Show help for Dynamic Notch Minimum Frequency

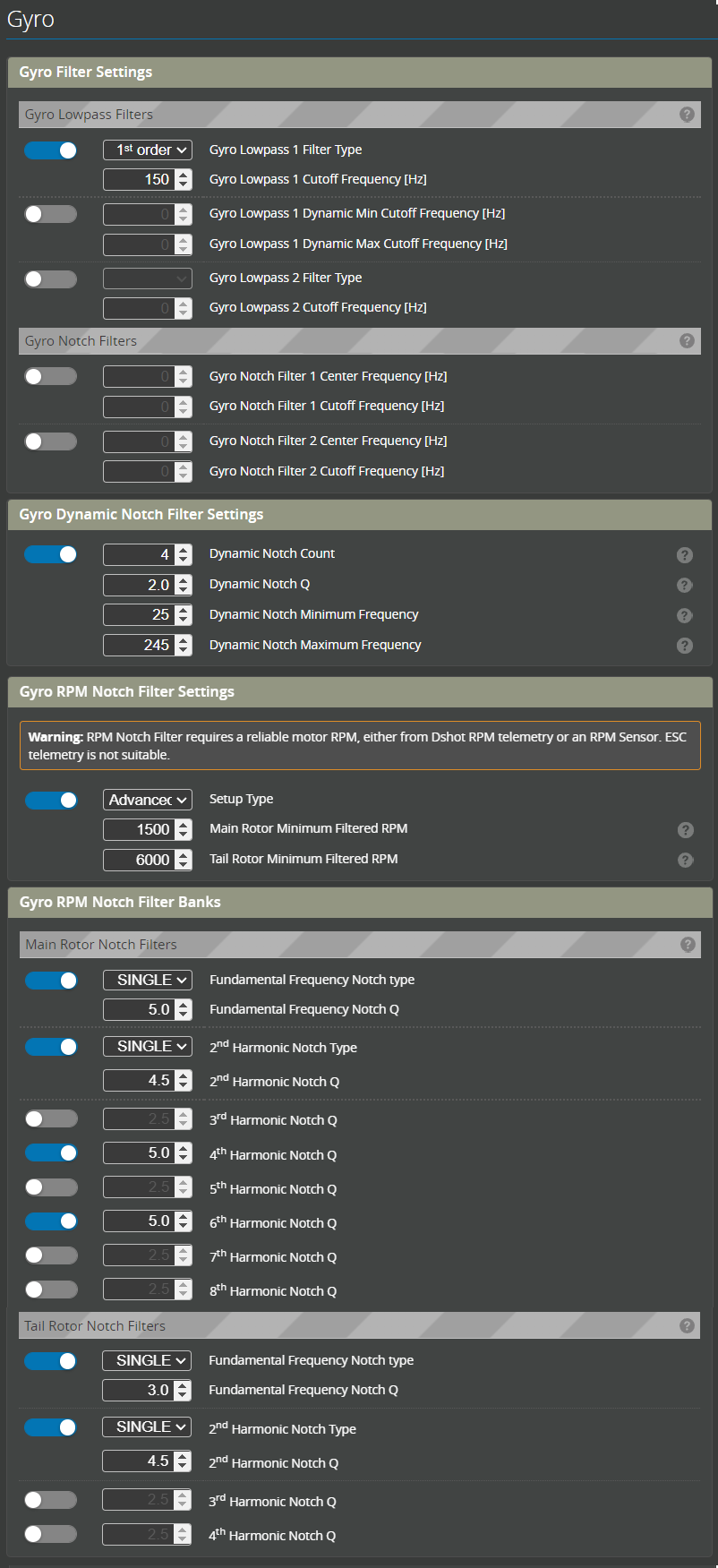(685, 615)
